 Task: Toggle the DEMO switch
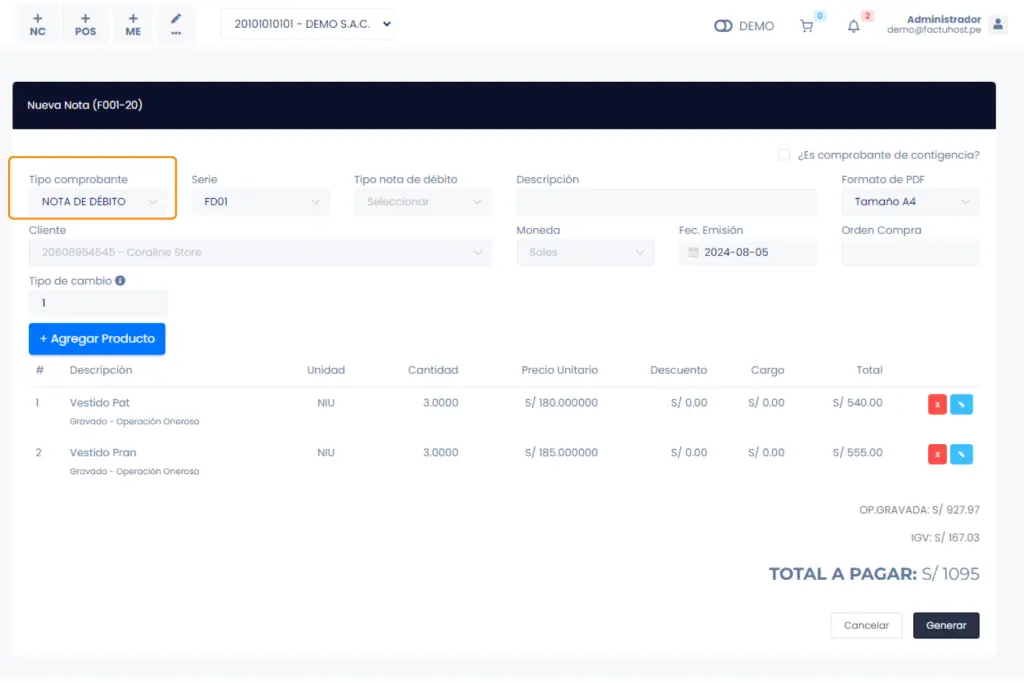coord(723,26)
